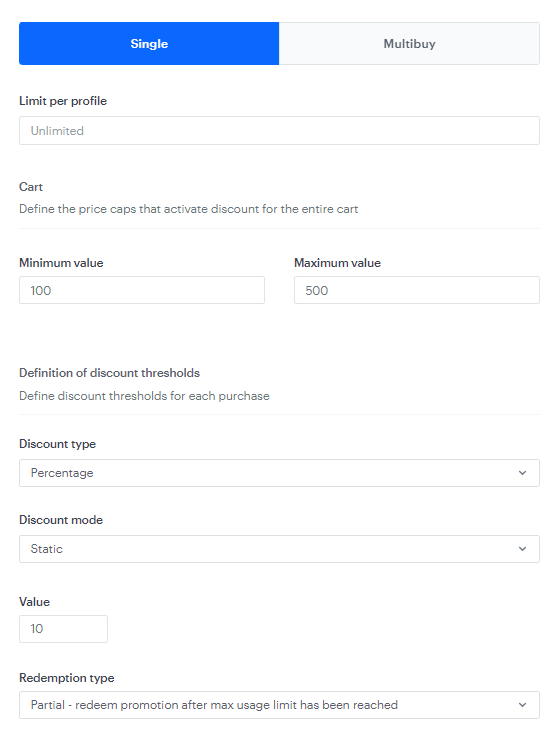Click the discount Value input field
Image resolution: width=554 pixels, height=736 pixels.
click(63, 629)
